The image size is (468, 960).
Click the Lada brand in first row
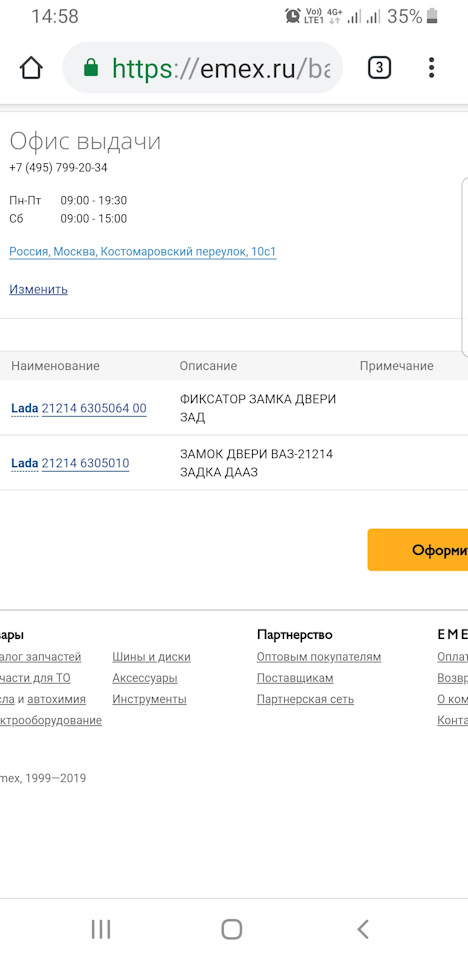click(25, 408)
